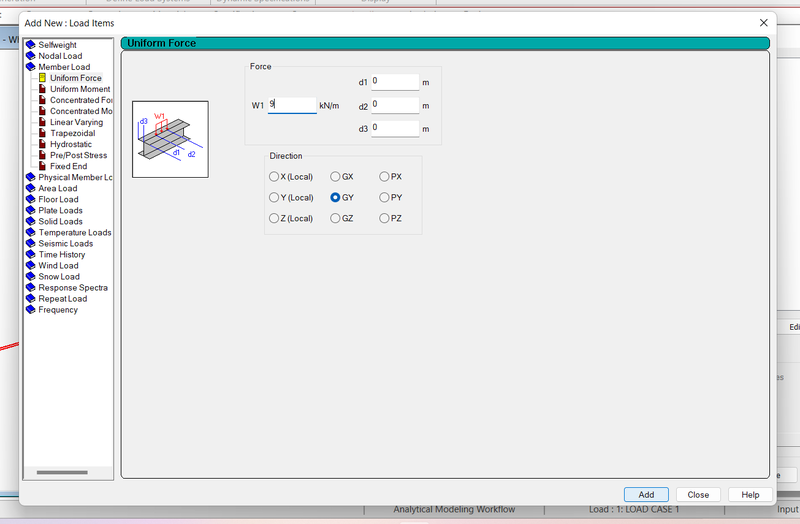Click the Solid Loads book icon

click(31, 221)
